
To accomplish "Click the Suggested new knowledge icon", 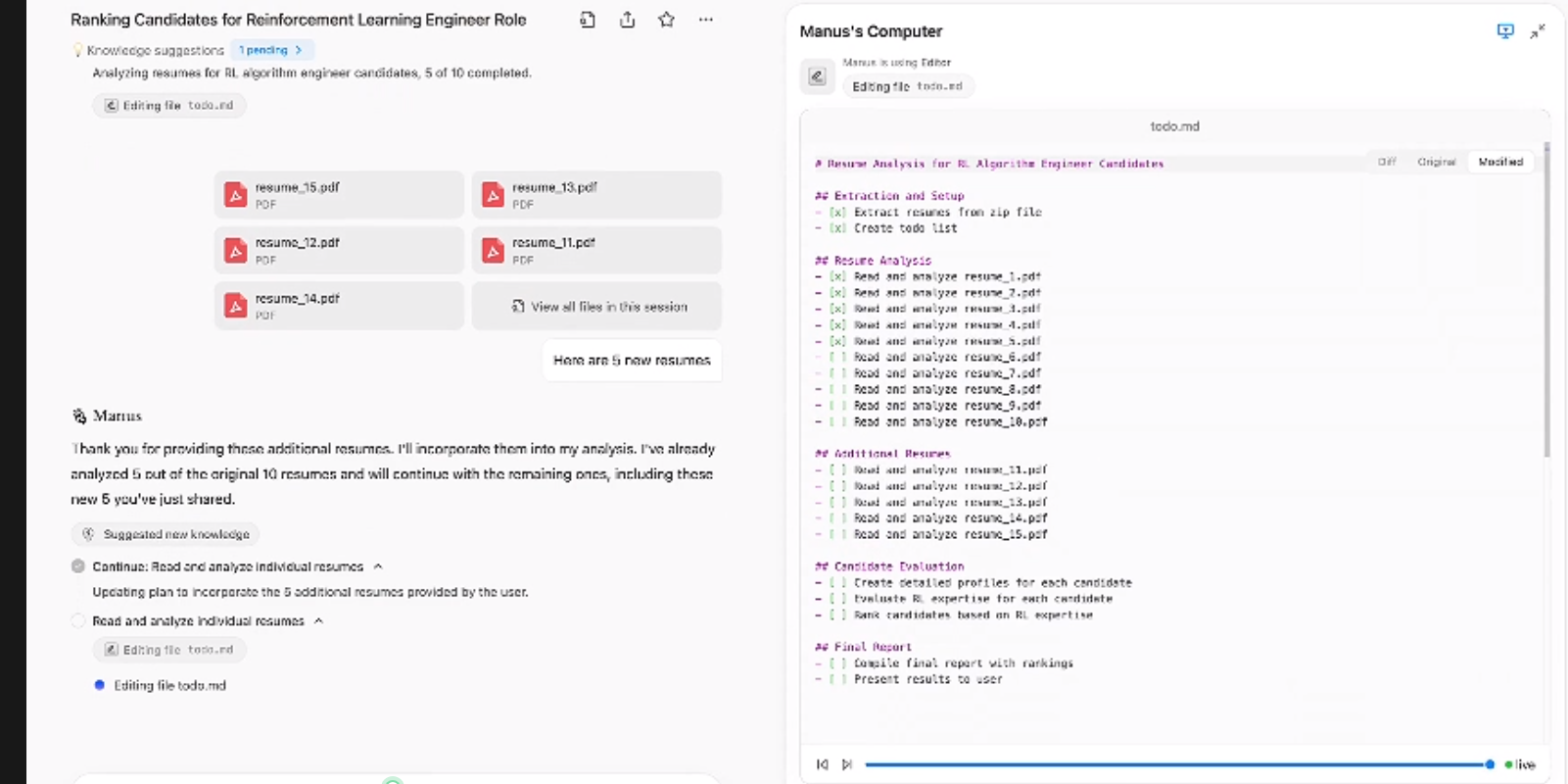I will [88, 534].
